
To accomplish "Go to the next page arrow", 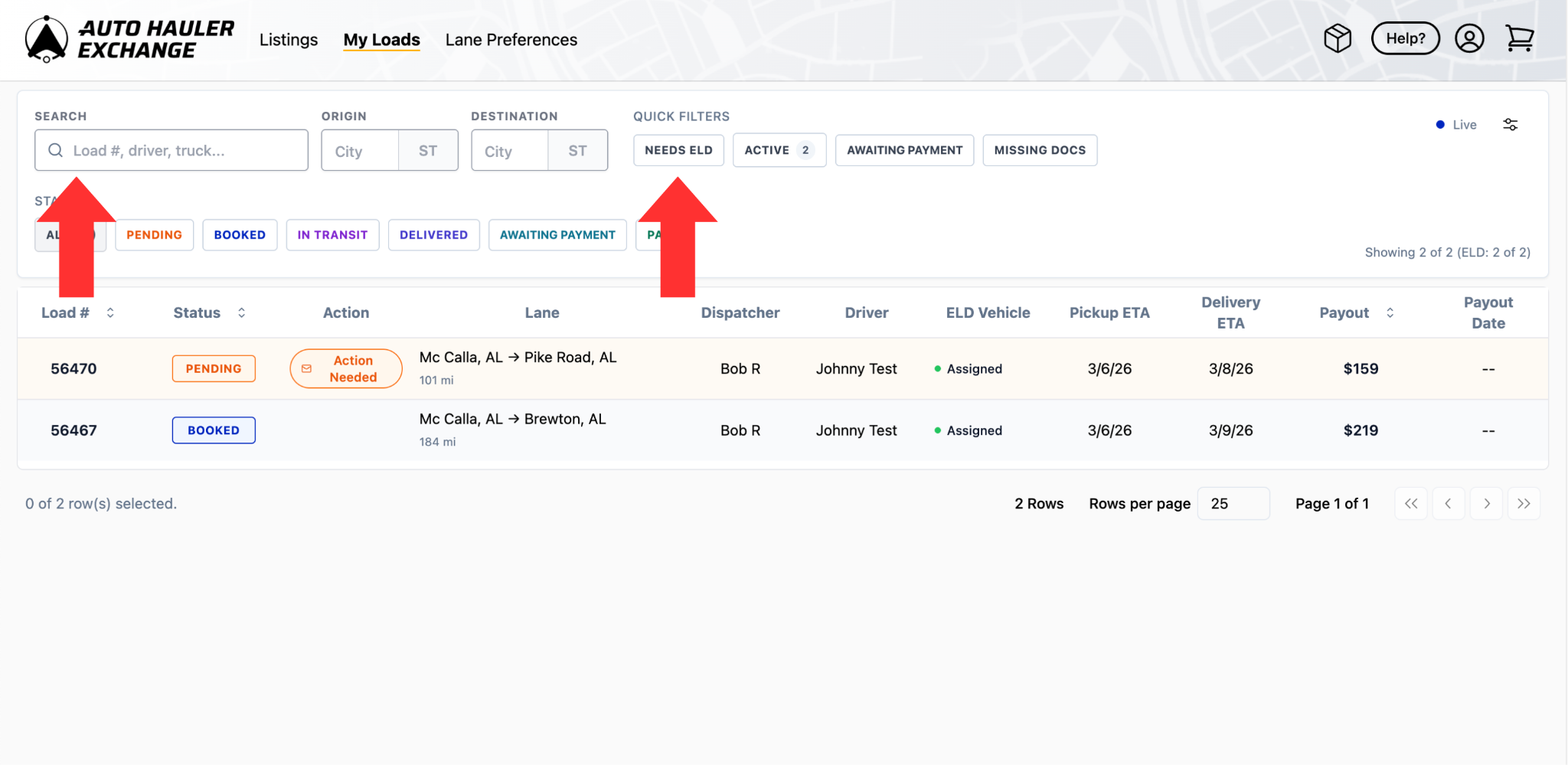I will pyautogui.click(x=1486, y=504).
